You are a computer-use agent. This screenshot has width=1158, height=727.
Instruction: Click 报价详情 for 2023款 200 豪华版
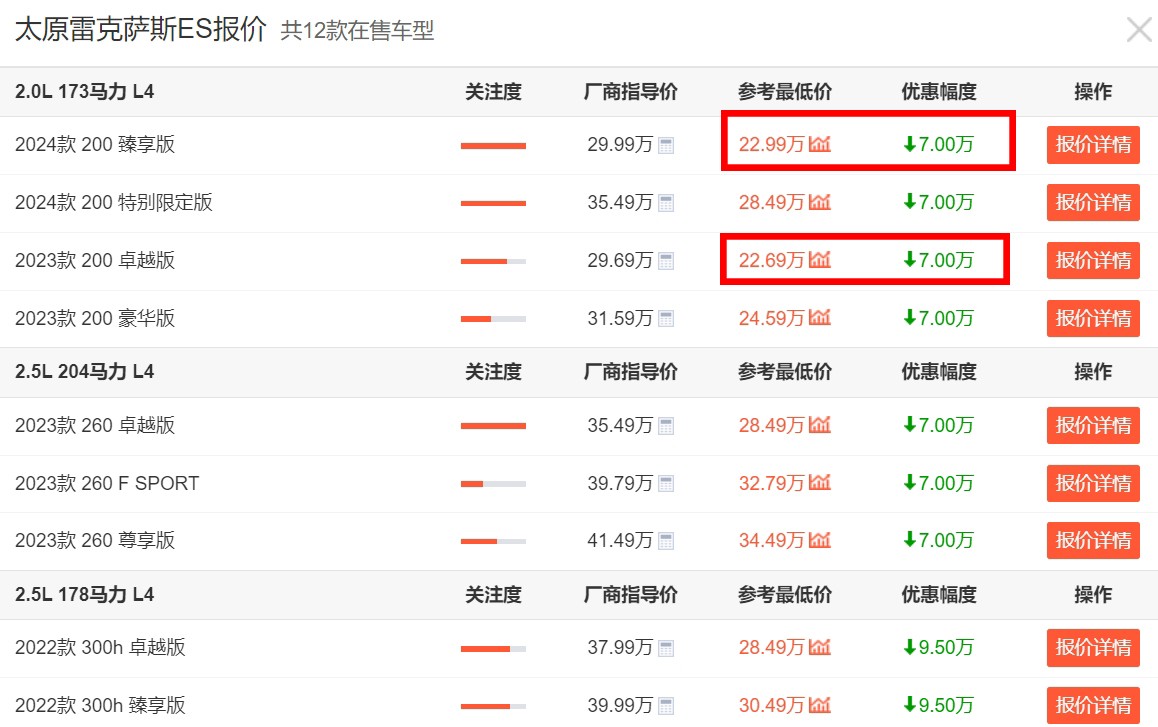click(x=1093, y=318)
